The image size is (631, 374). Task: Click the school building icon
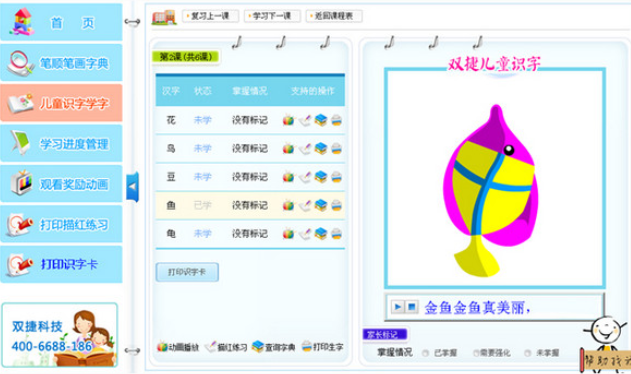164,17
